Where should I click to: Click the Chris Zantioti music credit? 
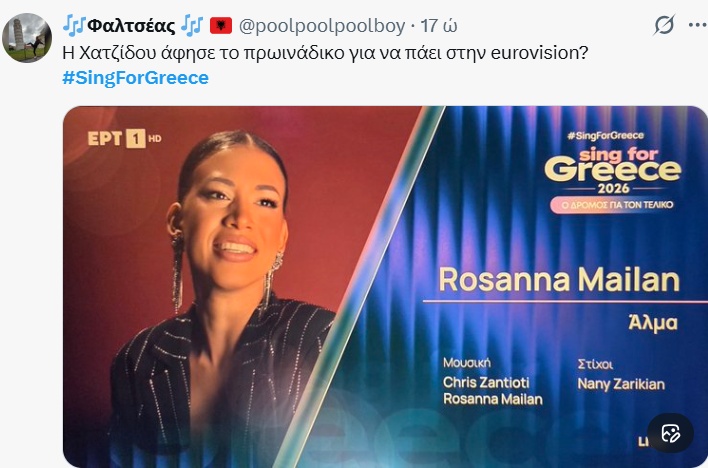pos(487,382)
